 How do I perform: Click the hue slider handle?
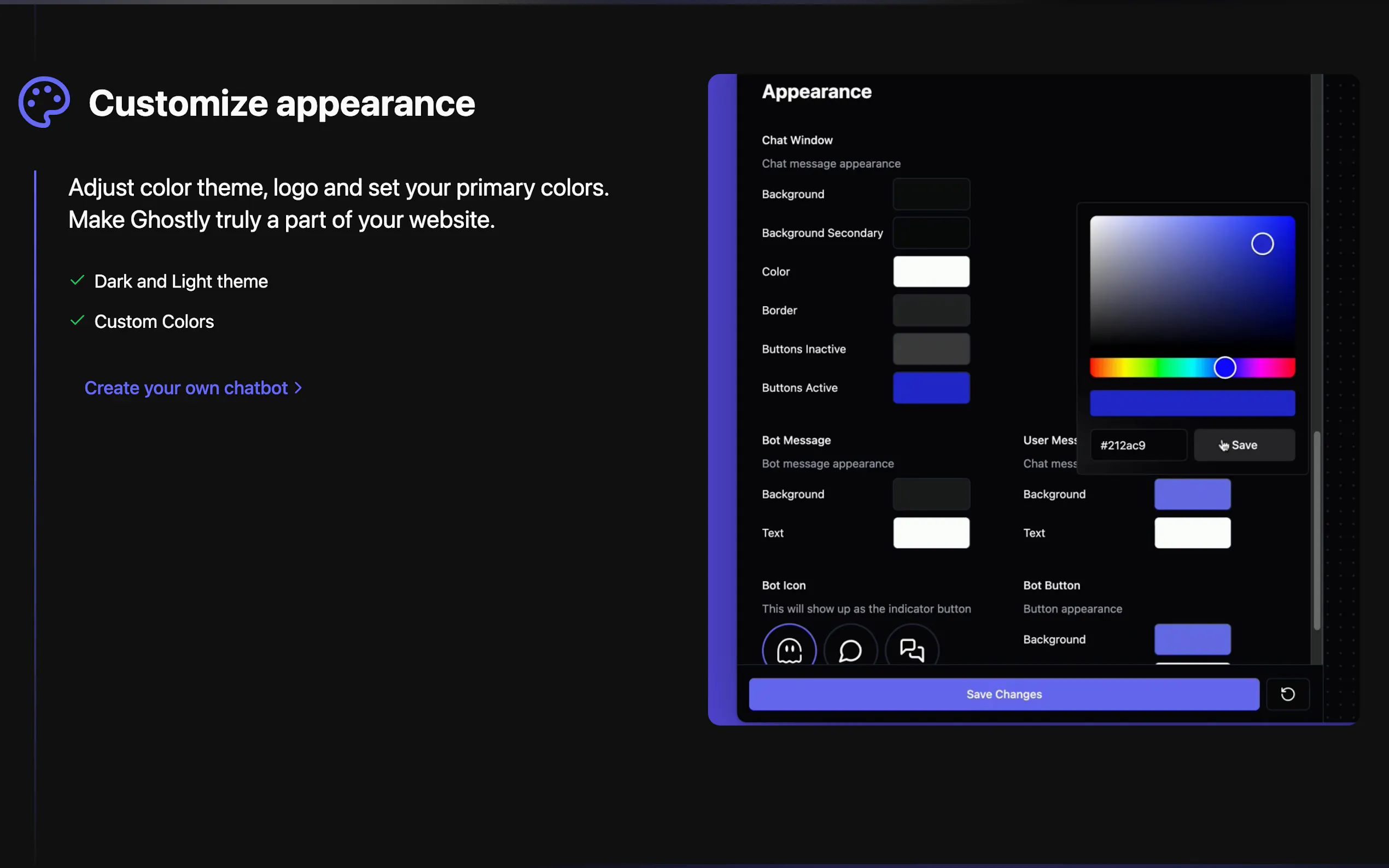click(1224, 367)
